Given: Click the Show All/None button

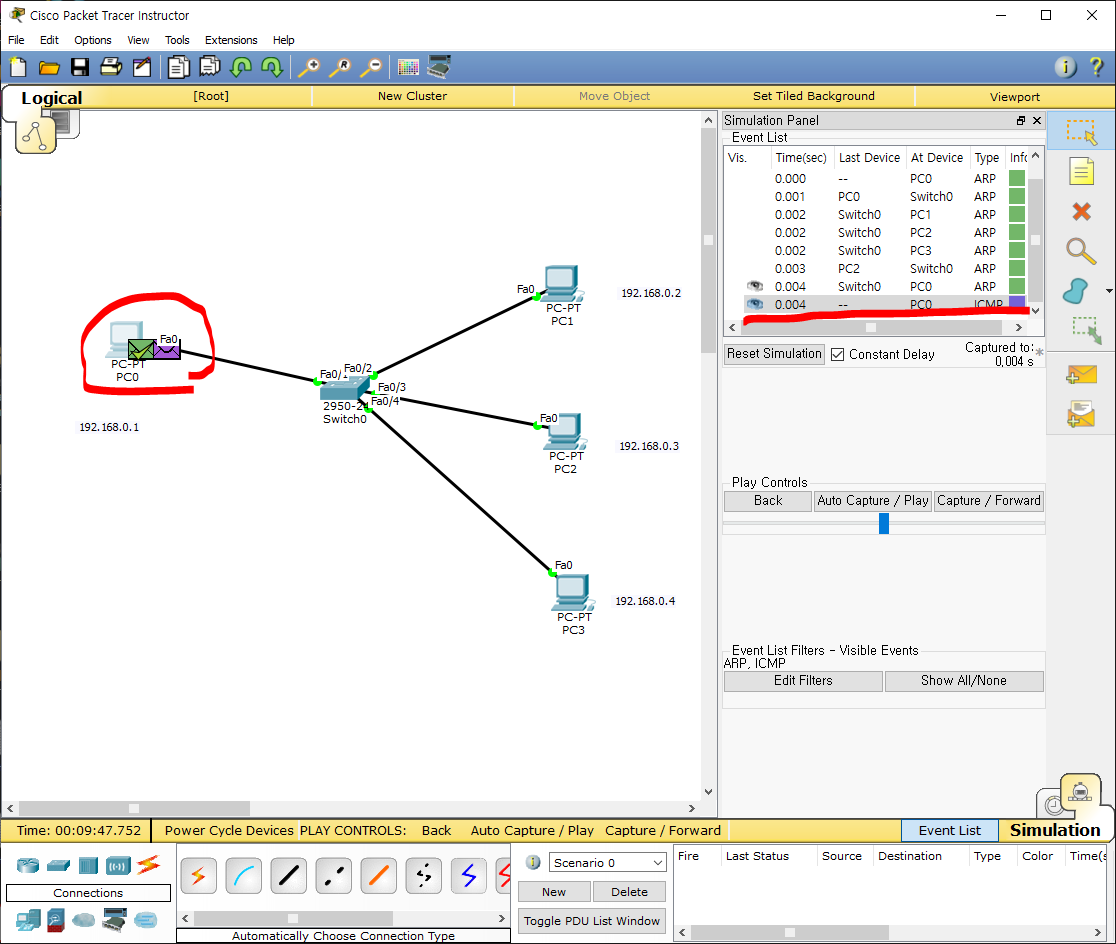Looking at the screenshot, I should 964,681.
